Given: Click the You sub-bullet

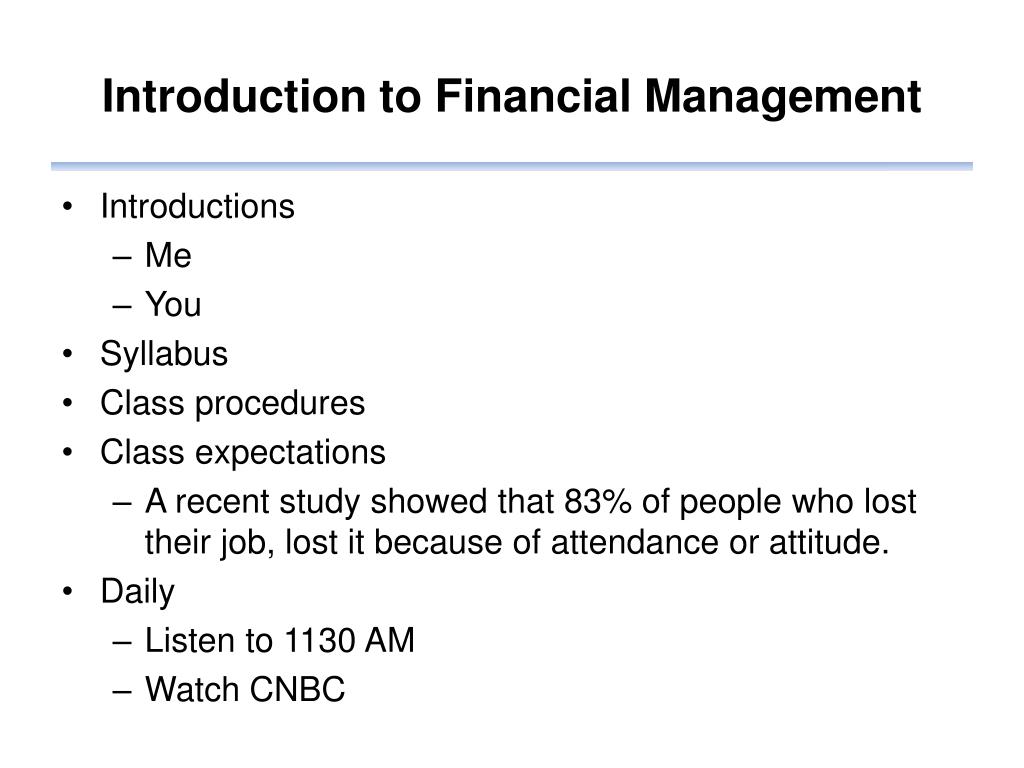Looking at the screenshot, I should click(173, 304).
